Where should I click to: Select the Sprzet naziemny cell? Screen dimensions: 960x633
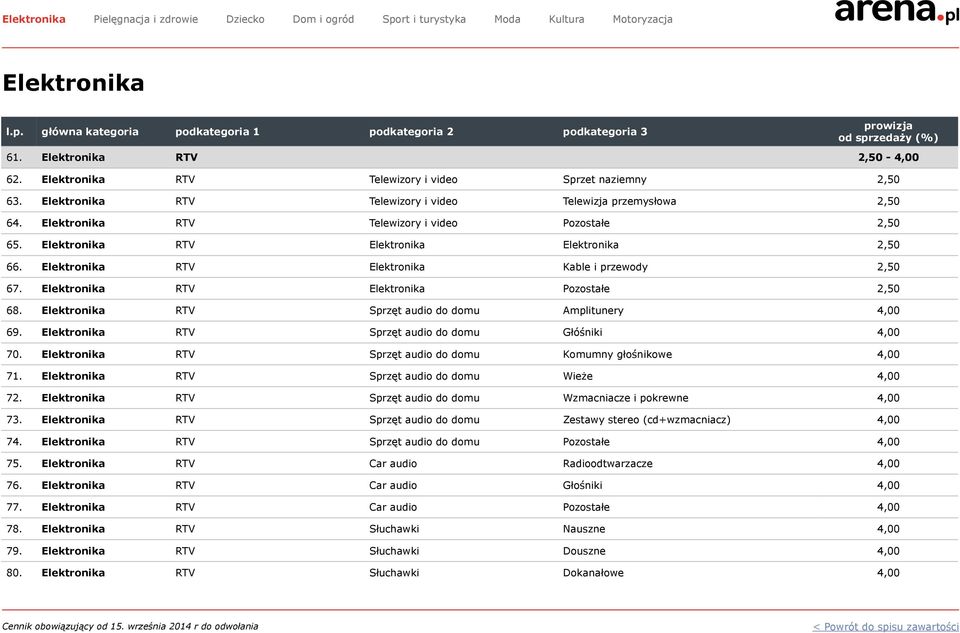click(x=604, y=179)
